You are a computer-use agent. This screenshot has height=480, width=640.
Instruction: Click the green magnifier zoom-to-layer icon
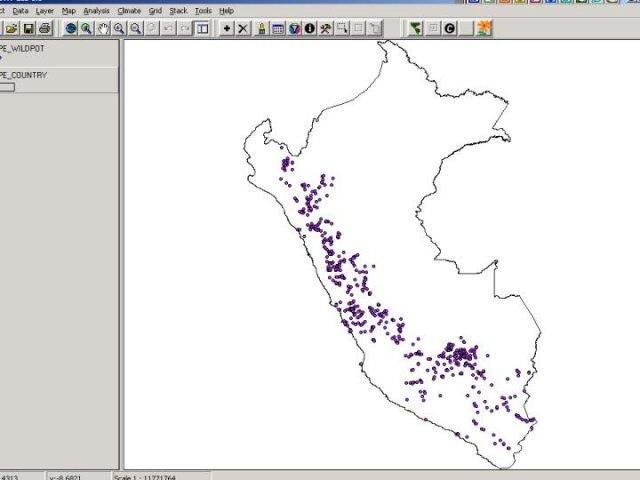pos(87,29)
